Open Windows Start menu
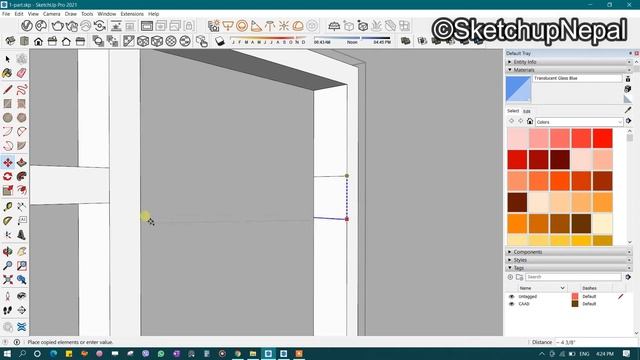 7,353
